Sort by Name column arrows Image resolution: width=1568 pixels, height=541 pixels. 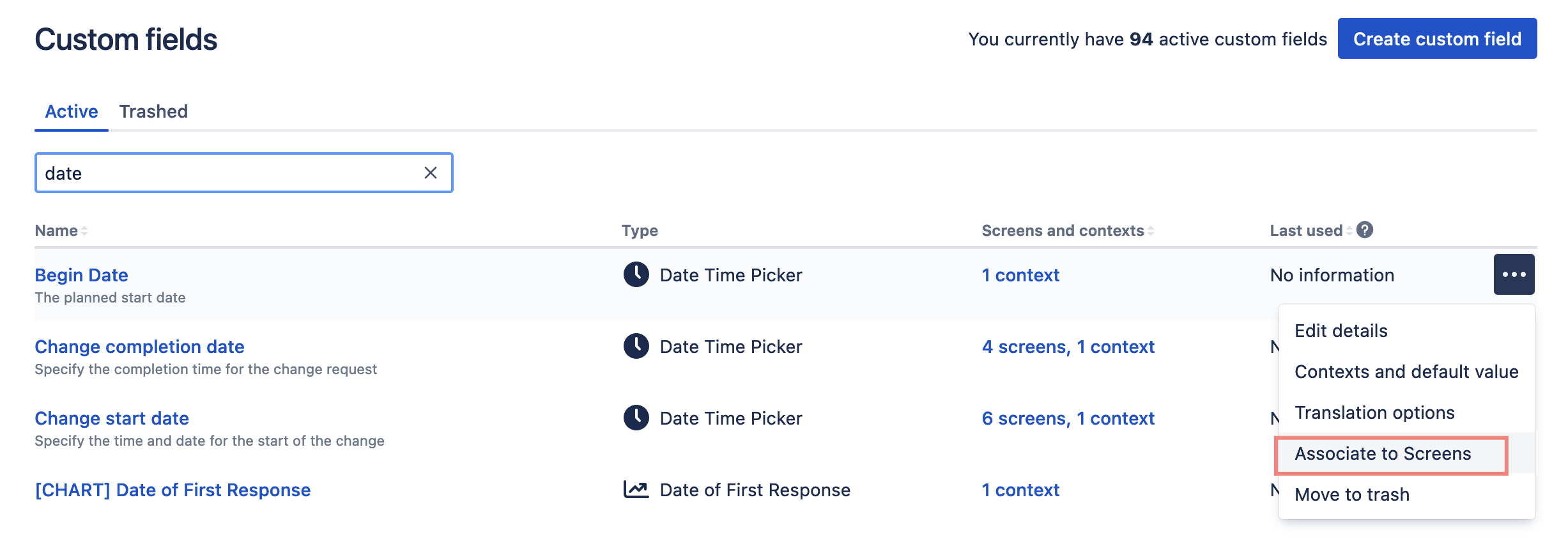pos(84,231)
